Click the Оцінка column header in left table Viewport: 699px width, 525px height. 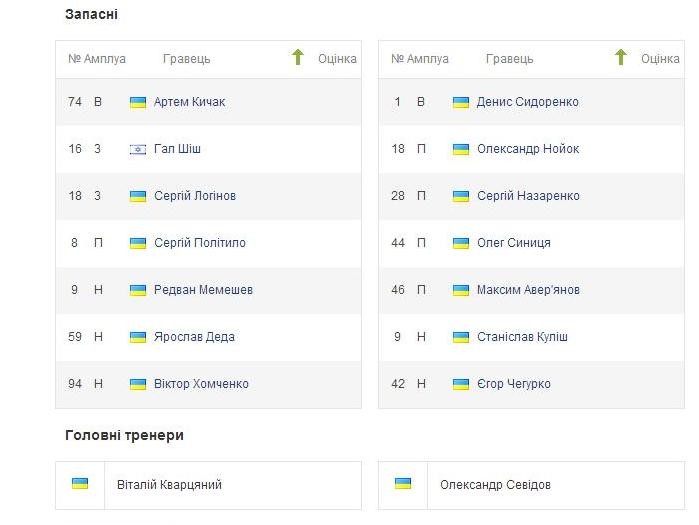(337, 59)
